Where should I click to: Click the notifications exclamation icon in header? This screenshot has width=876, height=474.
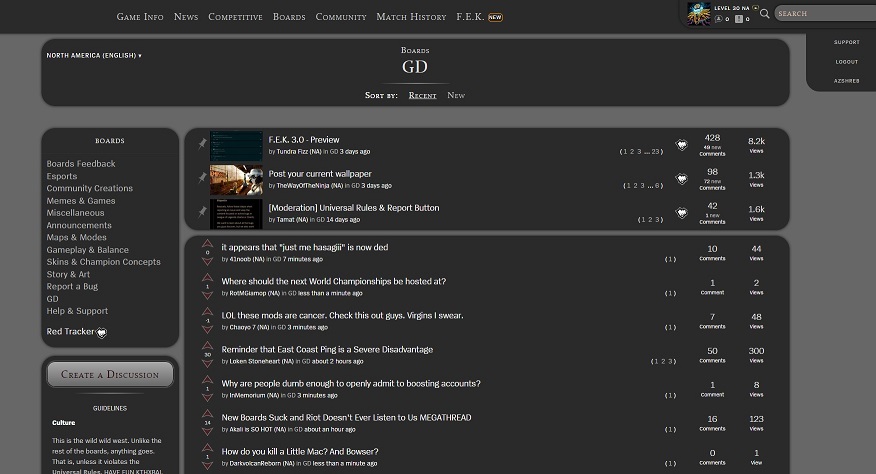[x=739, y=19]
